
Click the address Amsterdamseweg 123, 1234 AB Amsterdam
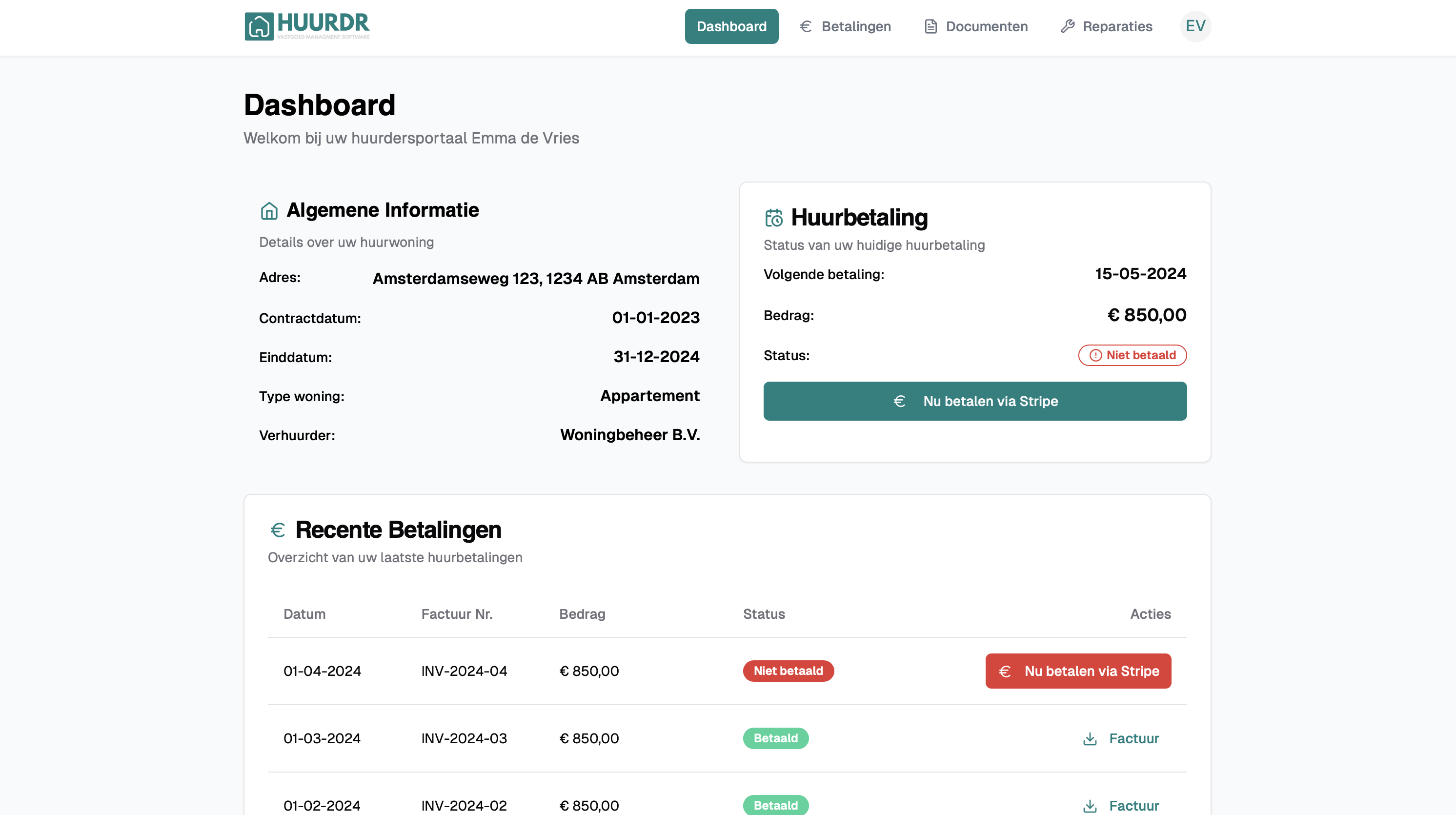tap(536, 279)
